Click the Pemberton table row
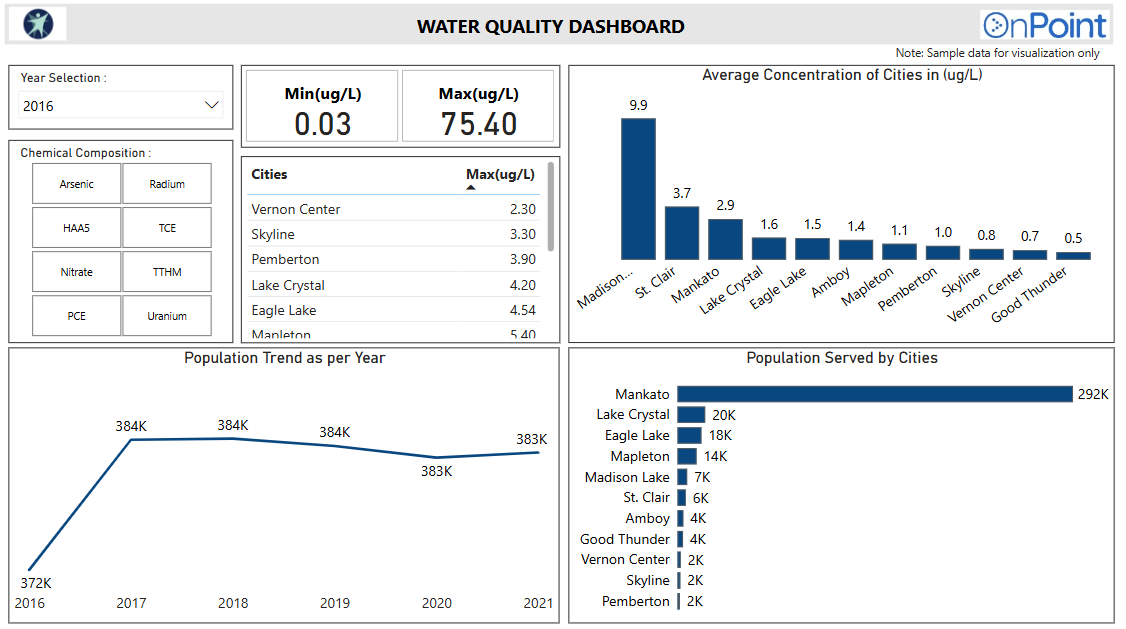 click(394, 259)
